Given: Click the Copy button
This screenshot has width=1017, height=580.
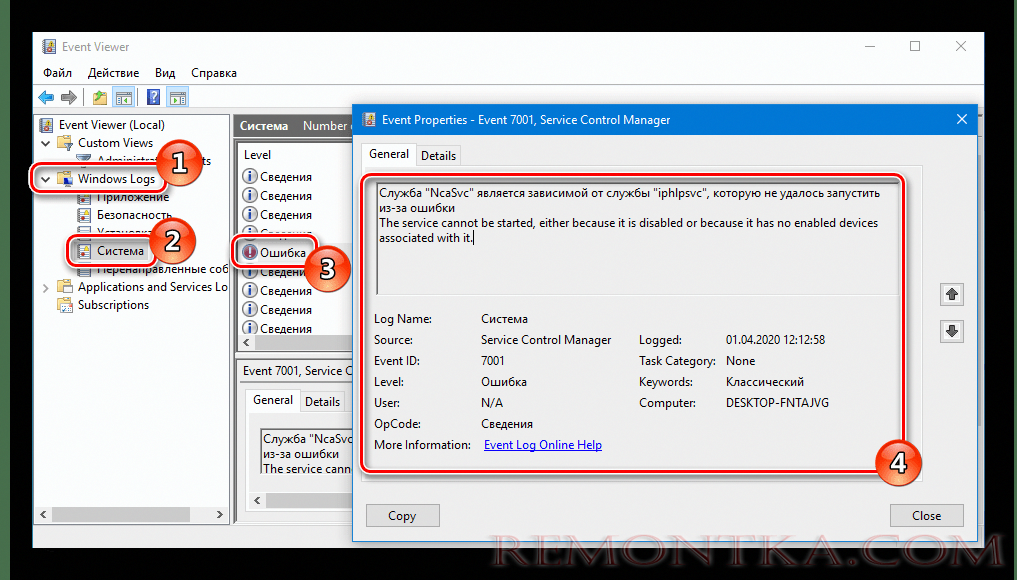Looking at the screenshot, I should [x=402, y=515].
